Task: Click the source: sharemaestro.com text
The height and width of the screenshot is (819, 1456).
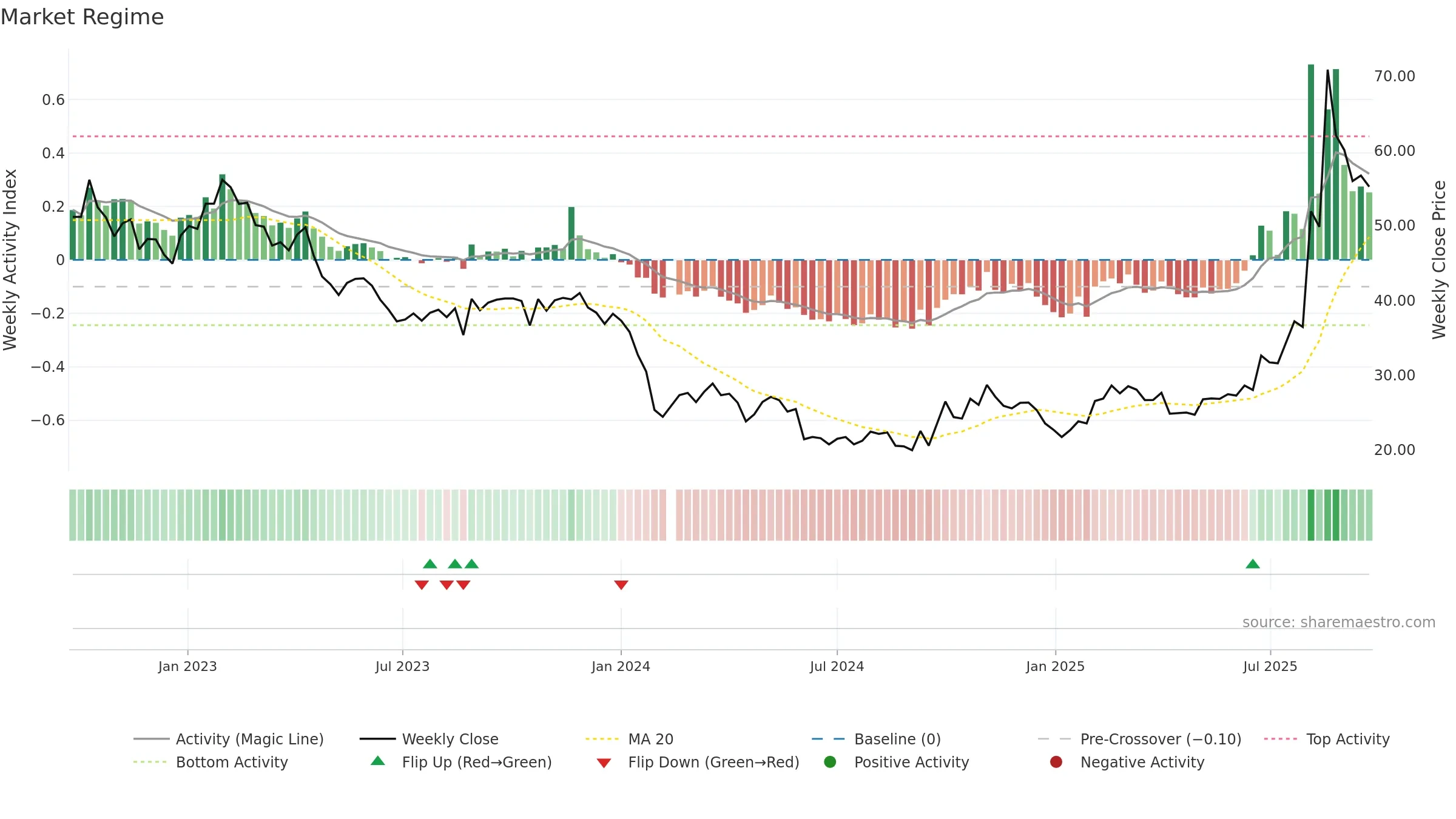Action: [1339, 622]
